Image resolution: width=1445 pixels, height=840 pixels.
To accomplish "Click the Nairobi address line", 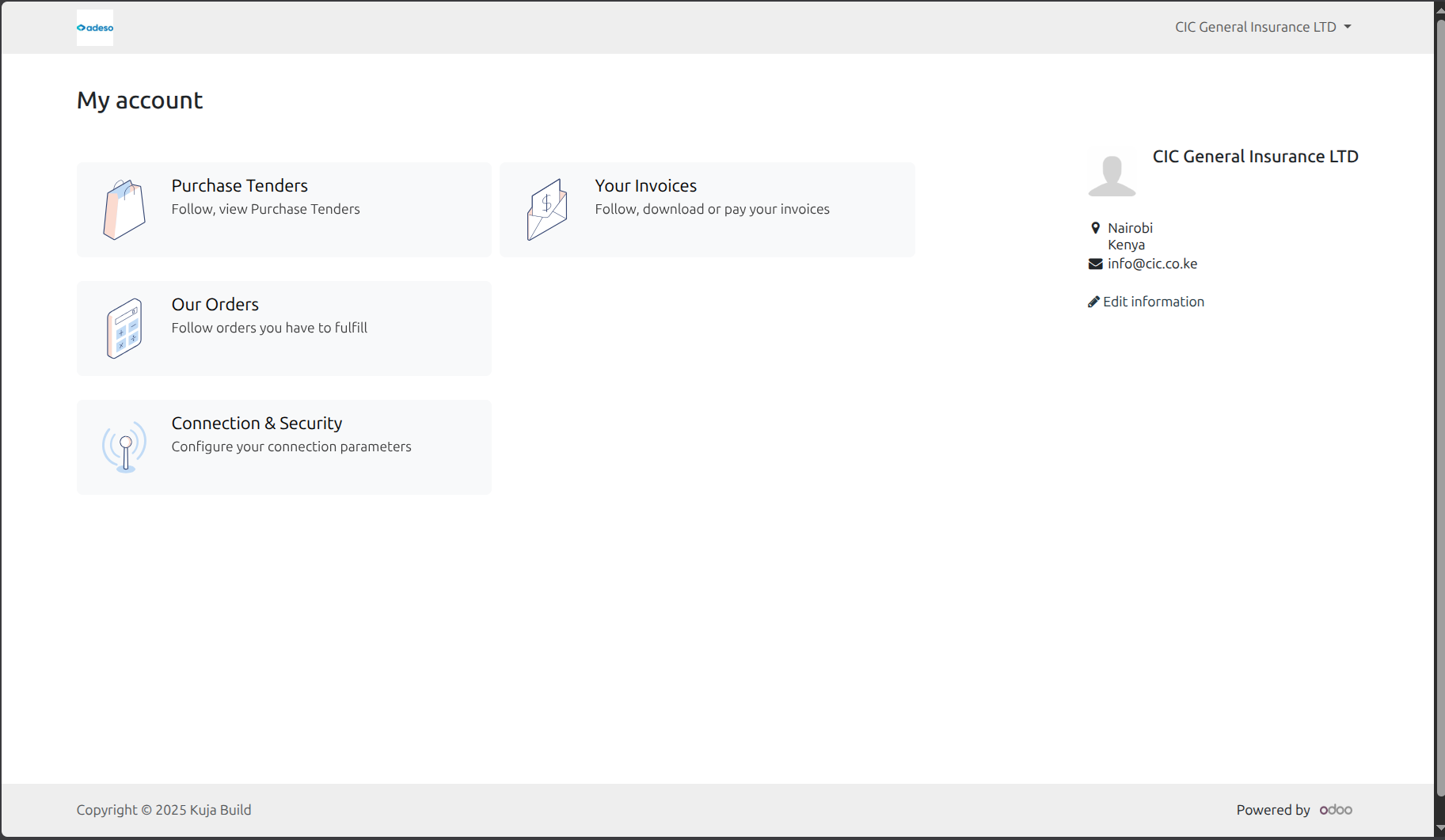I will (1130, 228).
